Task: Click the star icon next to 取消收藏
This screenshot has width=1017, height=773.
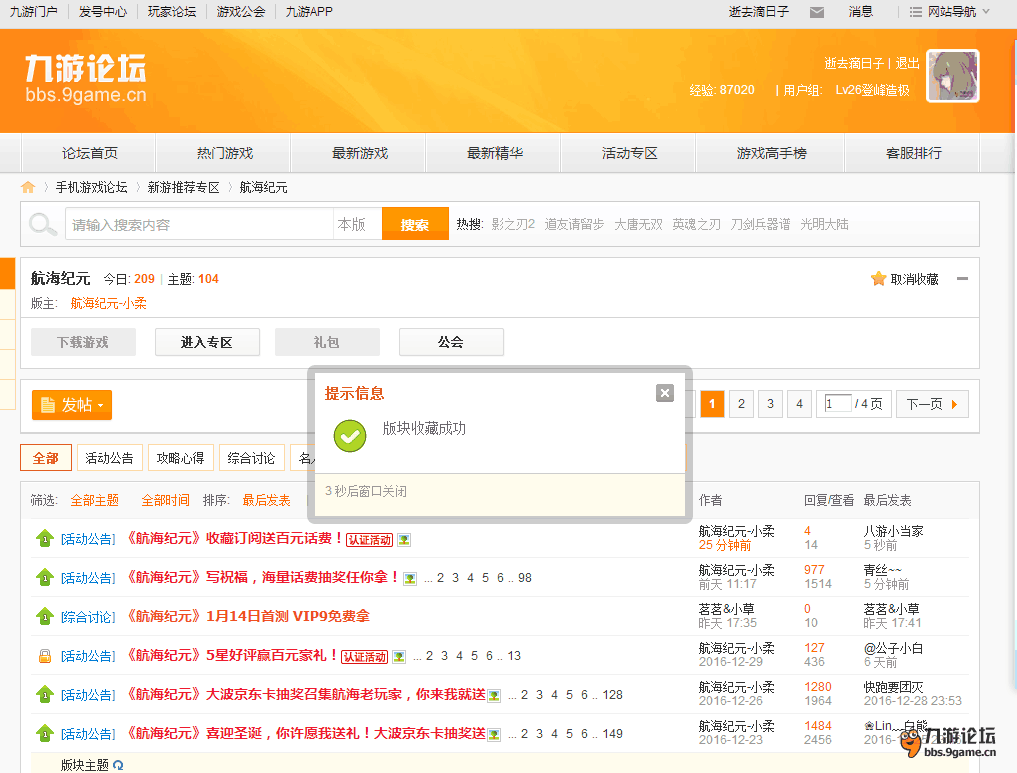Action: coord(878,279)
